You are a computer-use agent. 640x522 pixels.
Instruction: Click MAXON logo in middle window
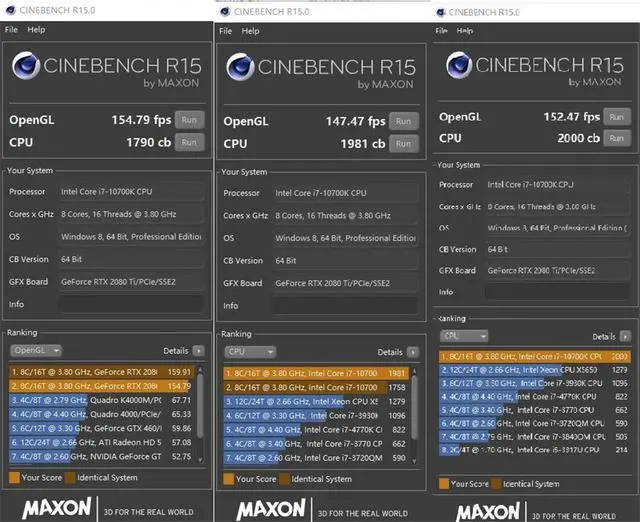[x=271, y=510]
